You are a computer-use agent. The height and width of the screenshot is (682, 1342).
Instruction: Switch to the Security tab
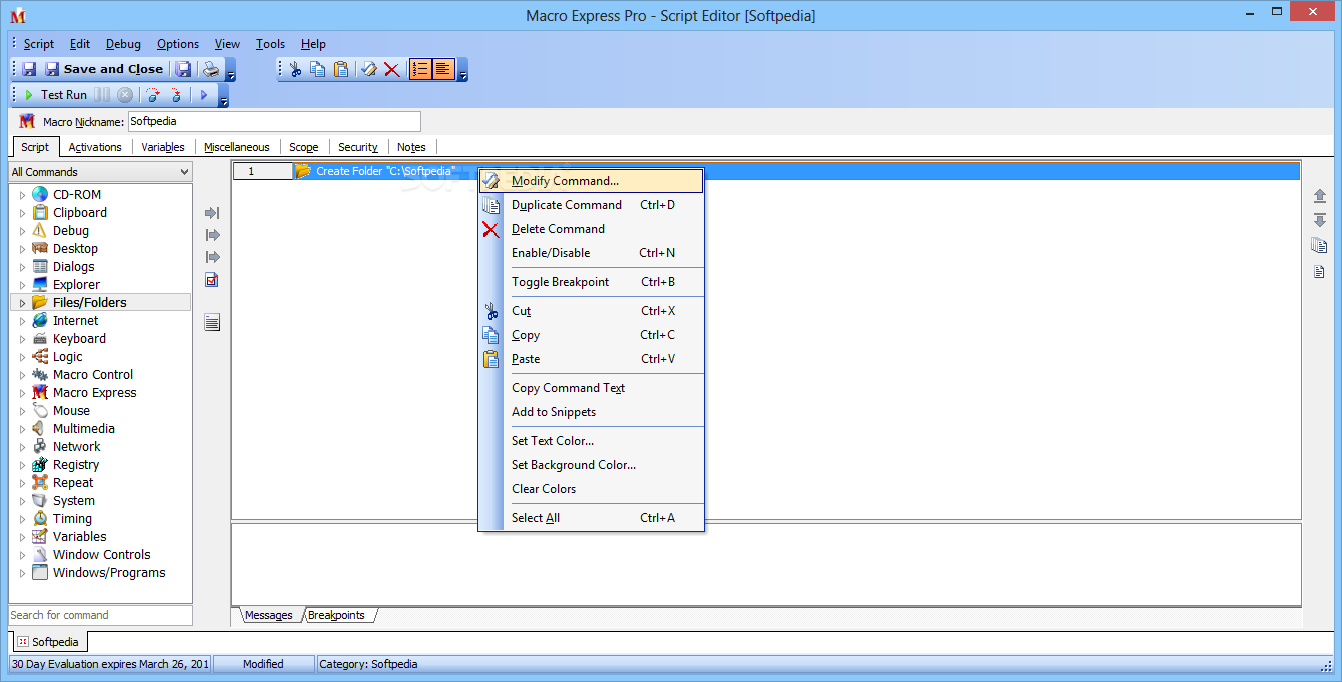click(x=358, y=147)
